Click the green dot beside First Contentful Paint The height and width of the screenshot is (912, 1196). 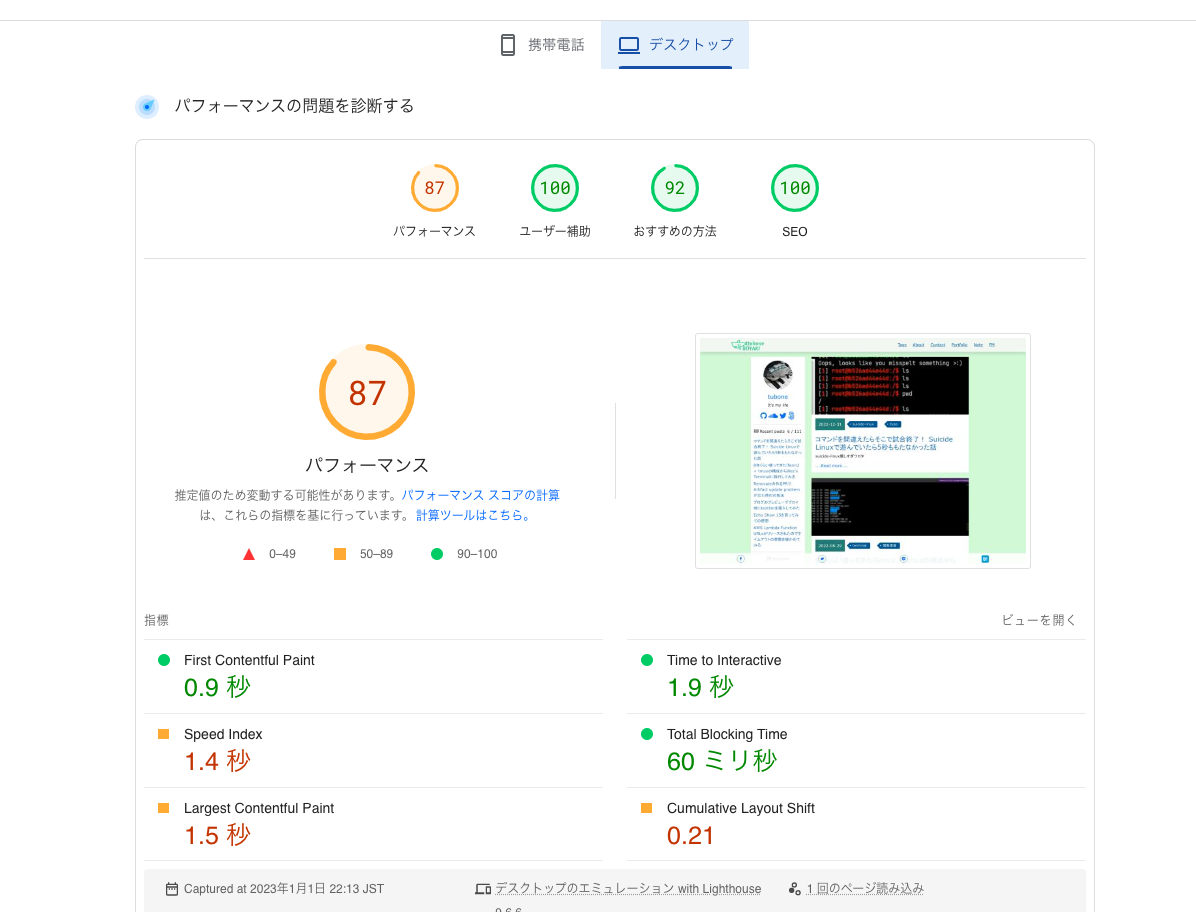164,660
